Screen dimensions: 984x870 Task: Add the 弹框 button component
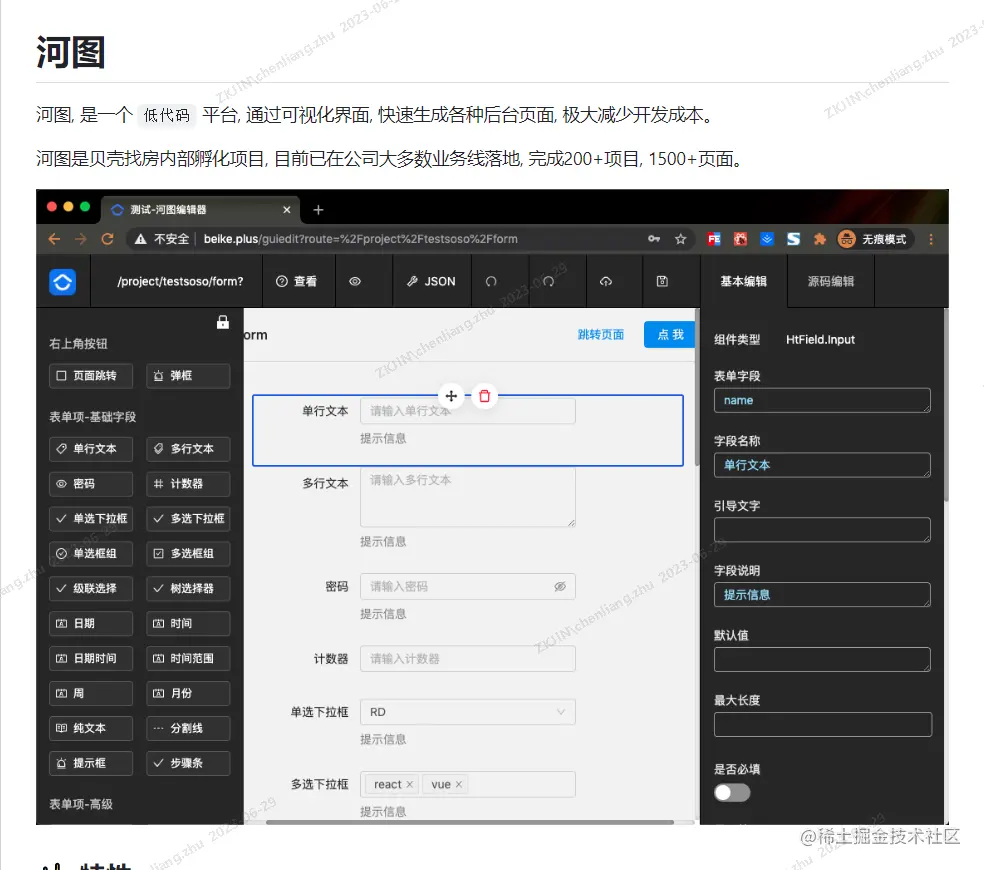pos(188,375)
